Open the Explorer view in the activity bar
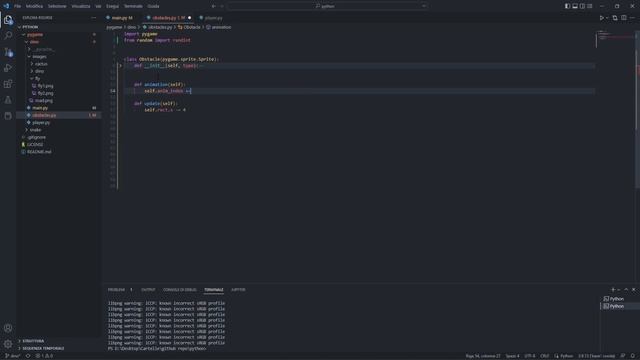The image size is (640, 360). tap(8, 20)
